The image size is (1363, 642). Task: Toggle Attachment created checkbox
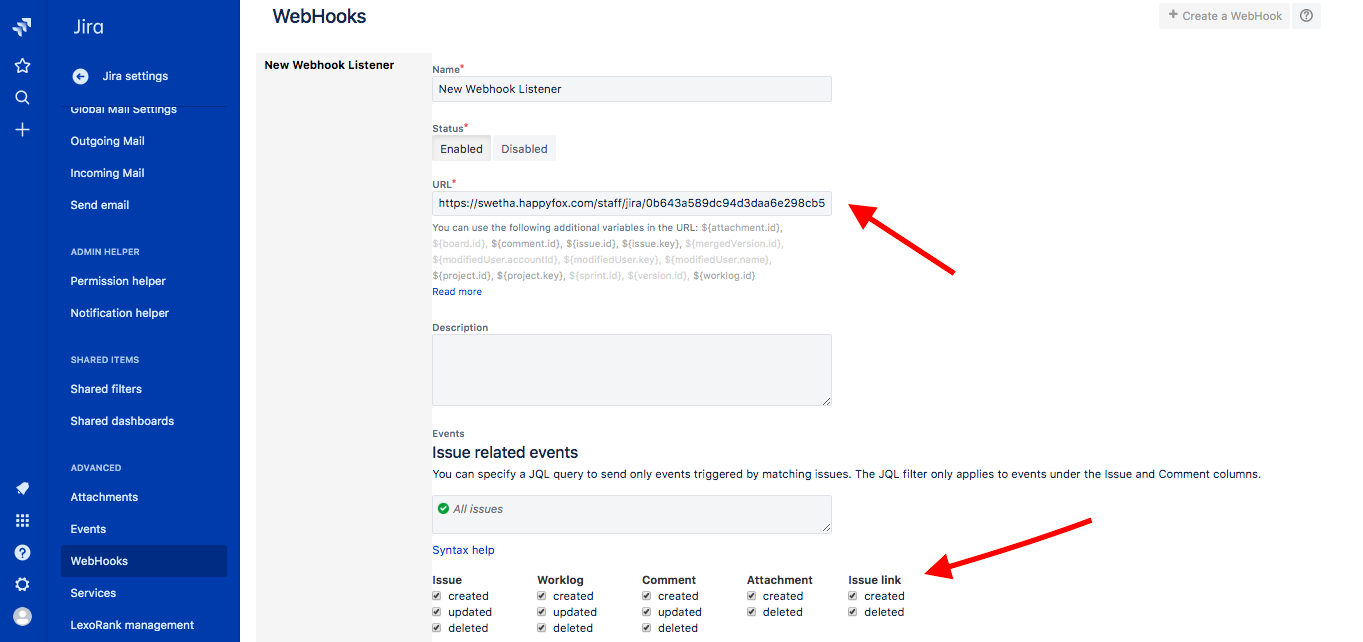click(x=752, y=596)
